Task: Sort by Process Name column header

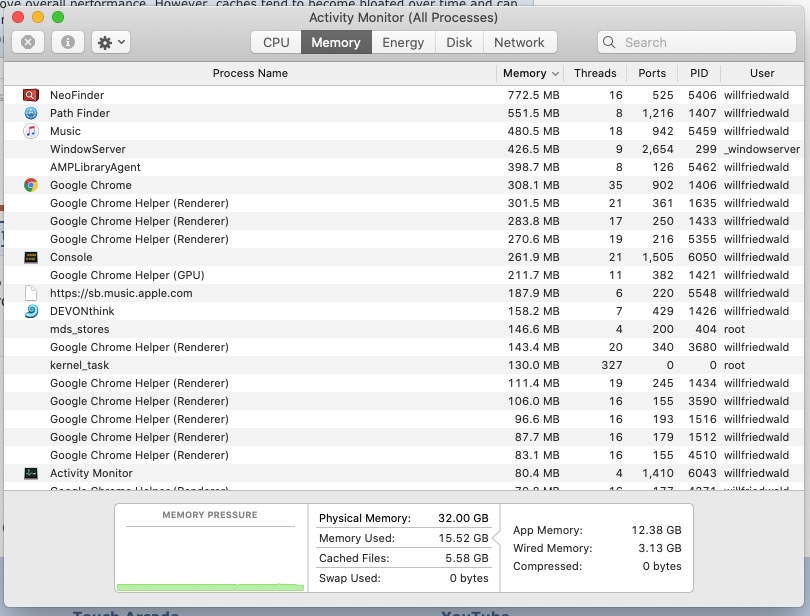Action: pyautogui.click(x=250, y=73)
